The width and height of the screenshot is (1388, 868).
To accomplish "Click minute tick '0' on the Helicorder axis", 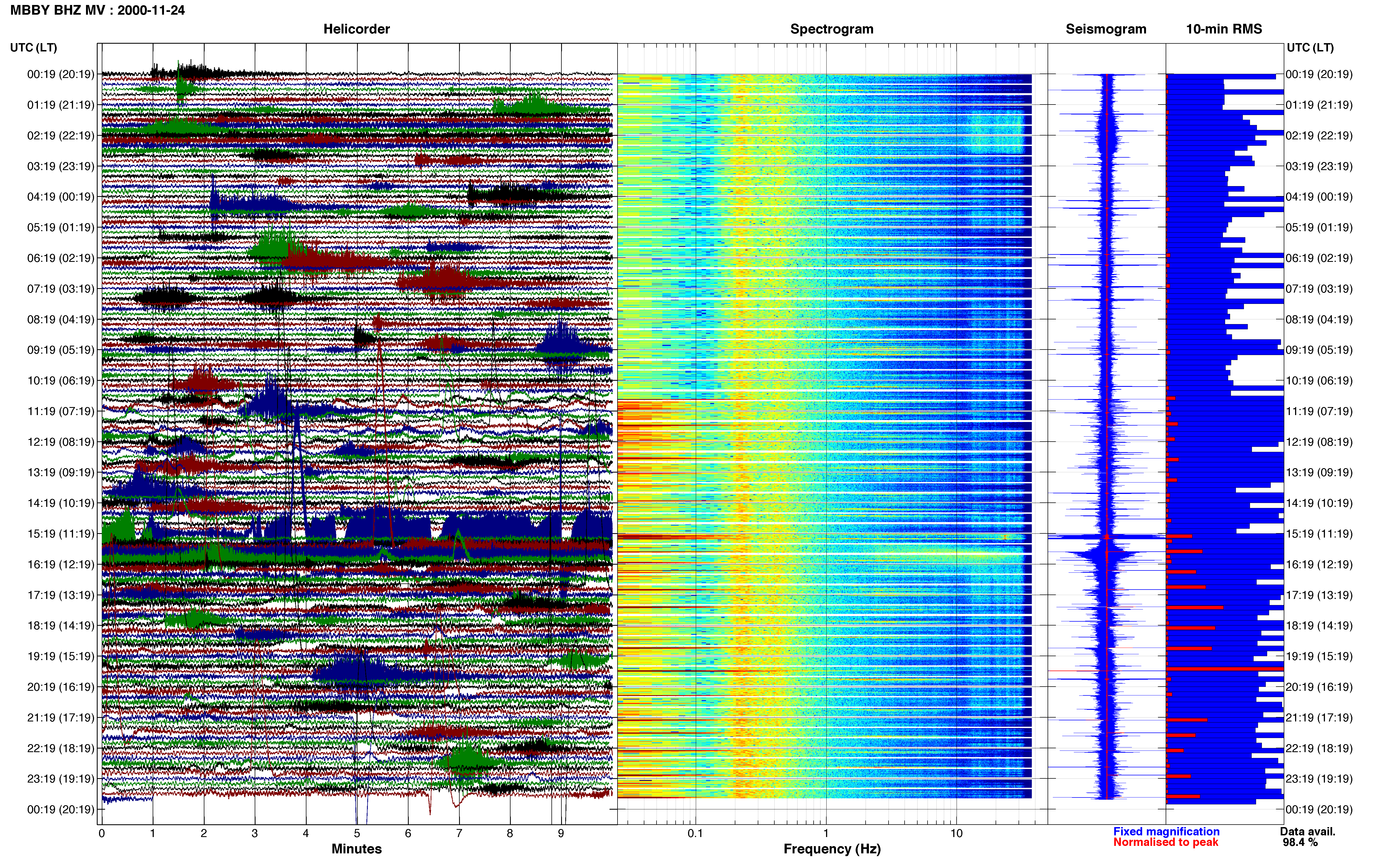I will 101,833.
